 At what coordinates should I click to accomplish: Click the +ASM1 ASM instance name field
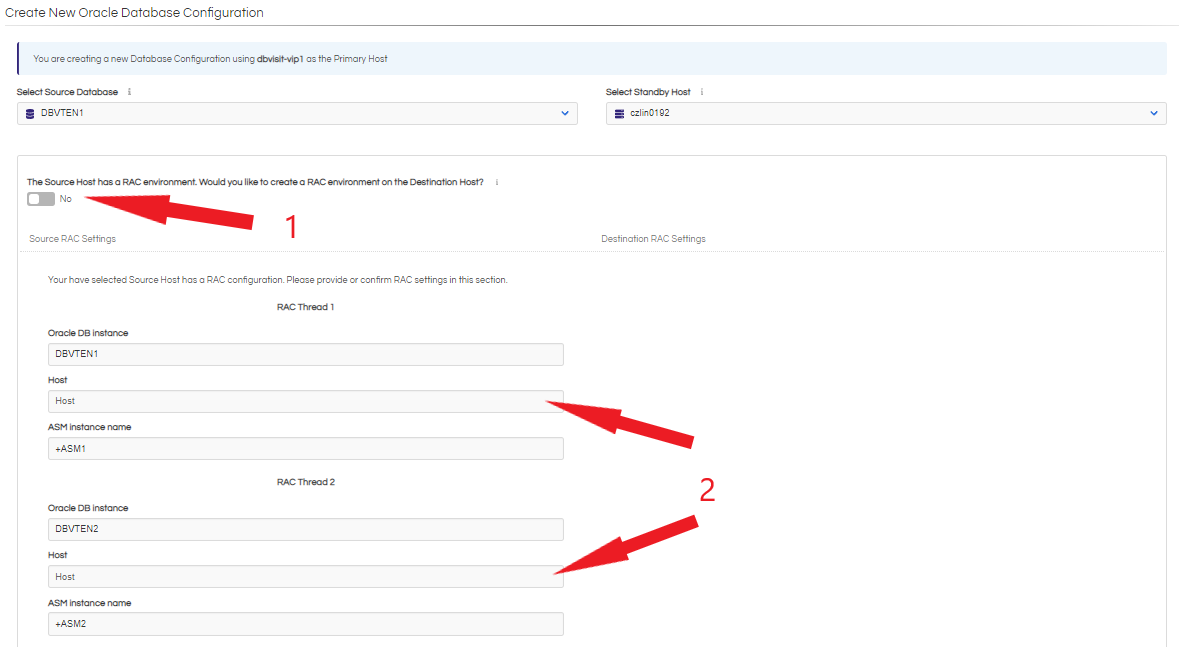(305, 449)
